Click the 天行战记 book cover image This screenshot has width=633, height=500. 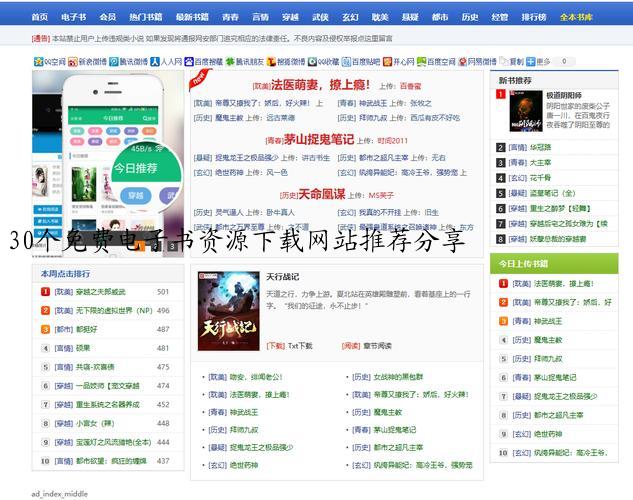[x=228, y=311]
